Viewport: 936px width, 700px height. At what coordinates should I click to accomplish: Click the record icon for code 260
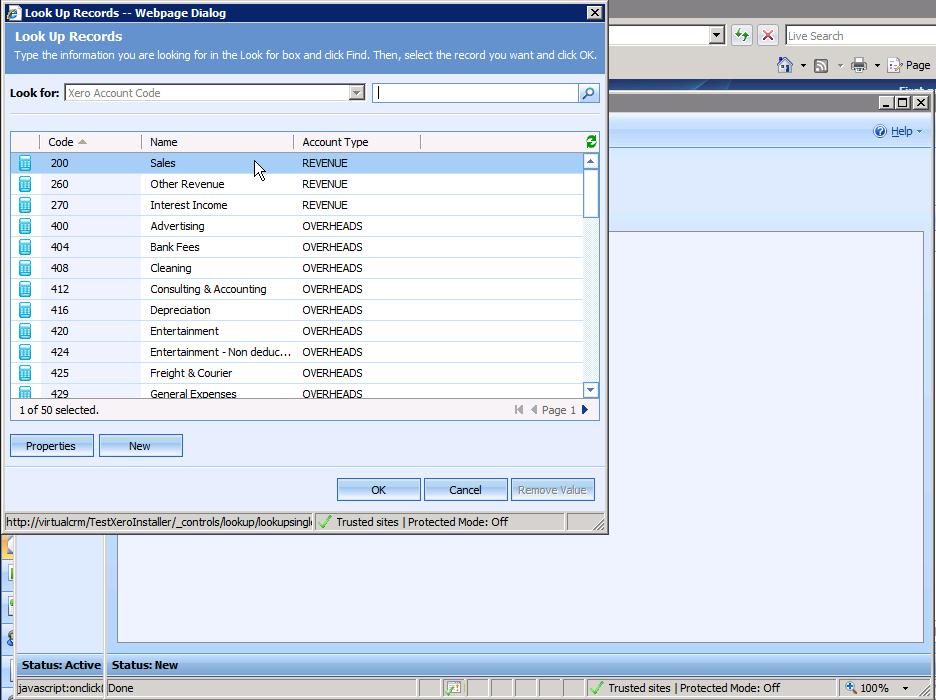(x=25, y=184)
